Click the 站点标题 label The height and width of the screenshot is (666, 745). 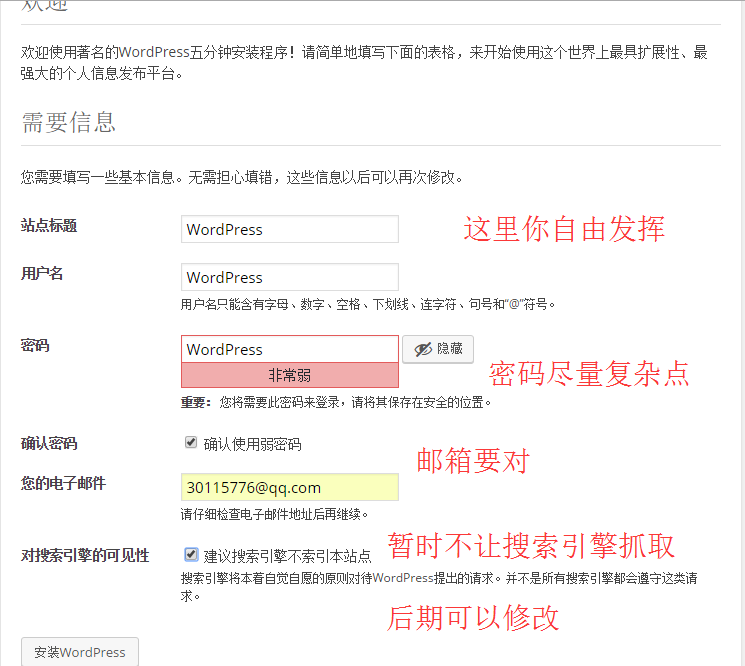coord(49,225)
